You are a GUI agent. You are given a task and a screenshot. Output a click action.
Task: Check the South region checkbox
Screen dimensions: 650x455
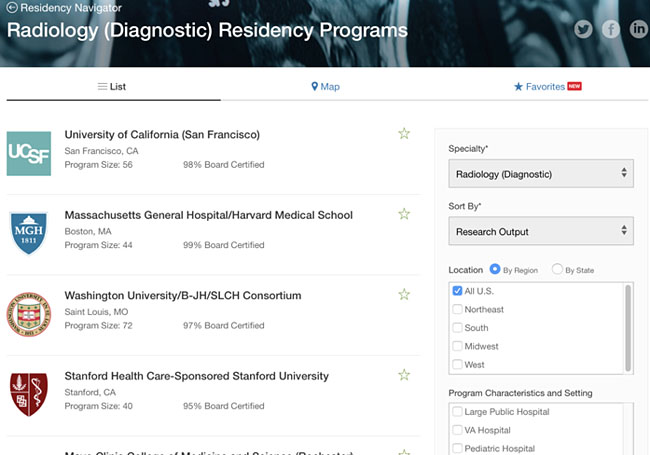[x=457, y=328]
